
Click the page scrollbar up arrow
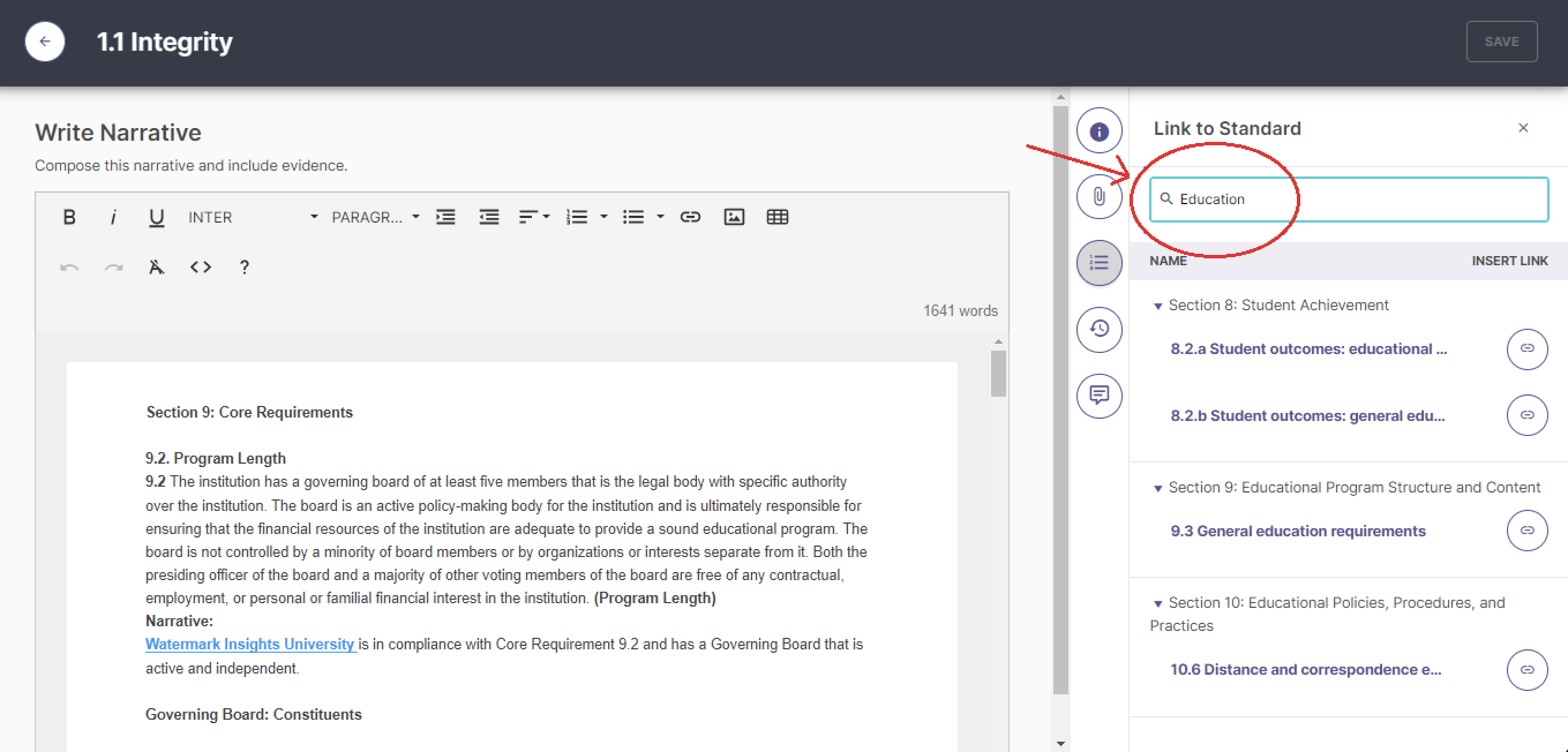click(1060, 97)
